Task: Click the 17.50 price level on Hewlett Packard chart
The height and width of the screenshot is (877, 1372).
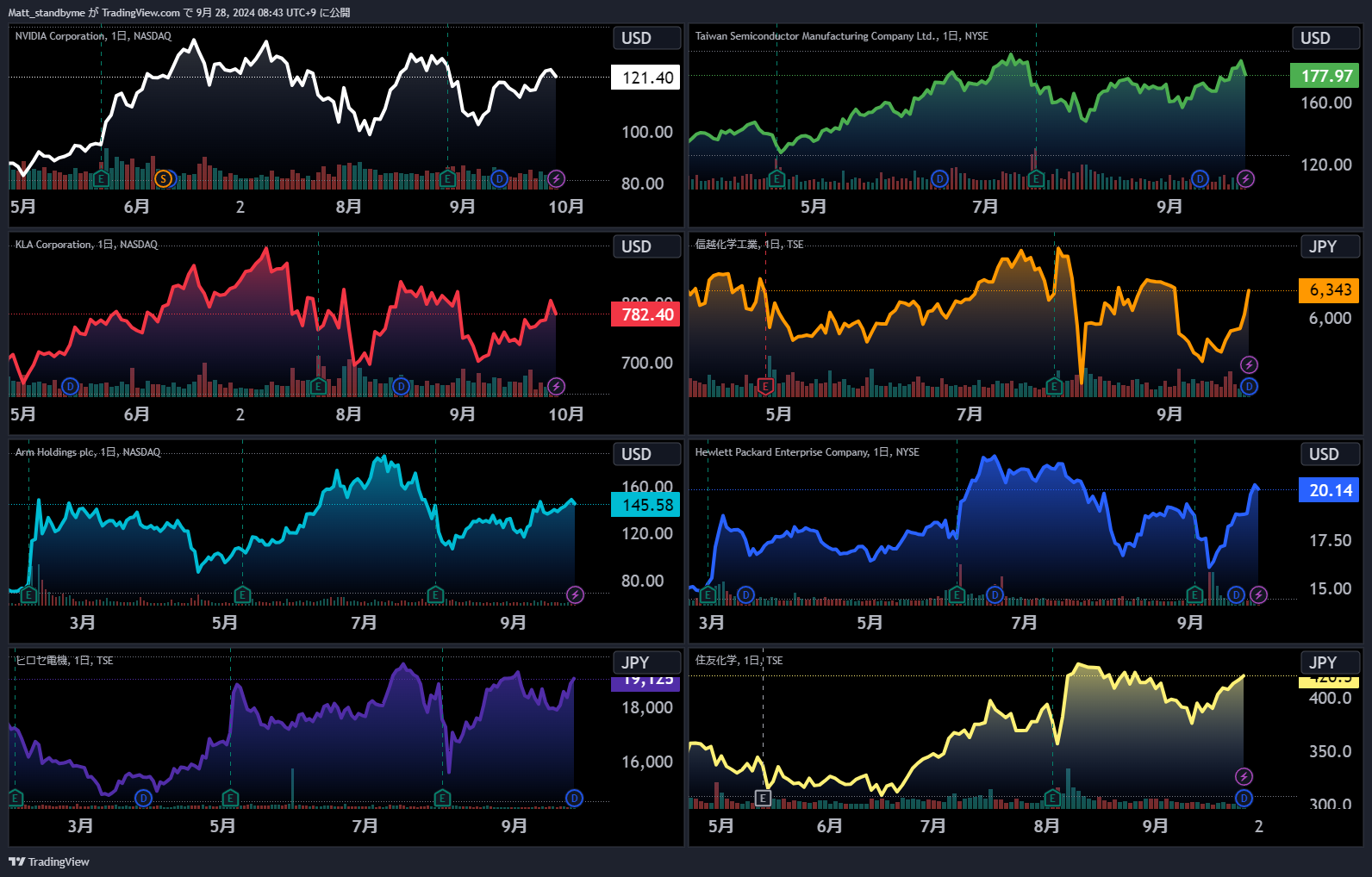Action: coord(1331,540)
